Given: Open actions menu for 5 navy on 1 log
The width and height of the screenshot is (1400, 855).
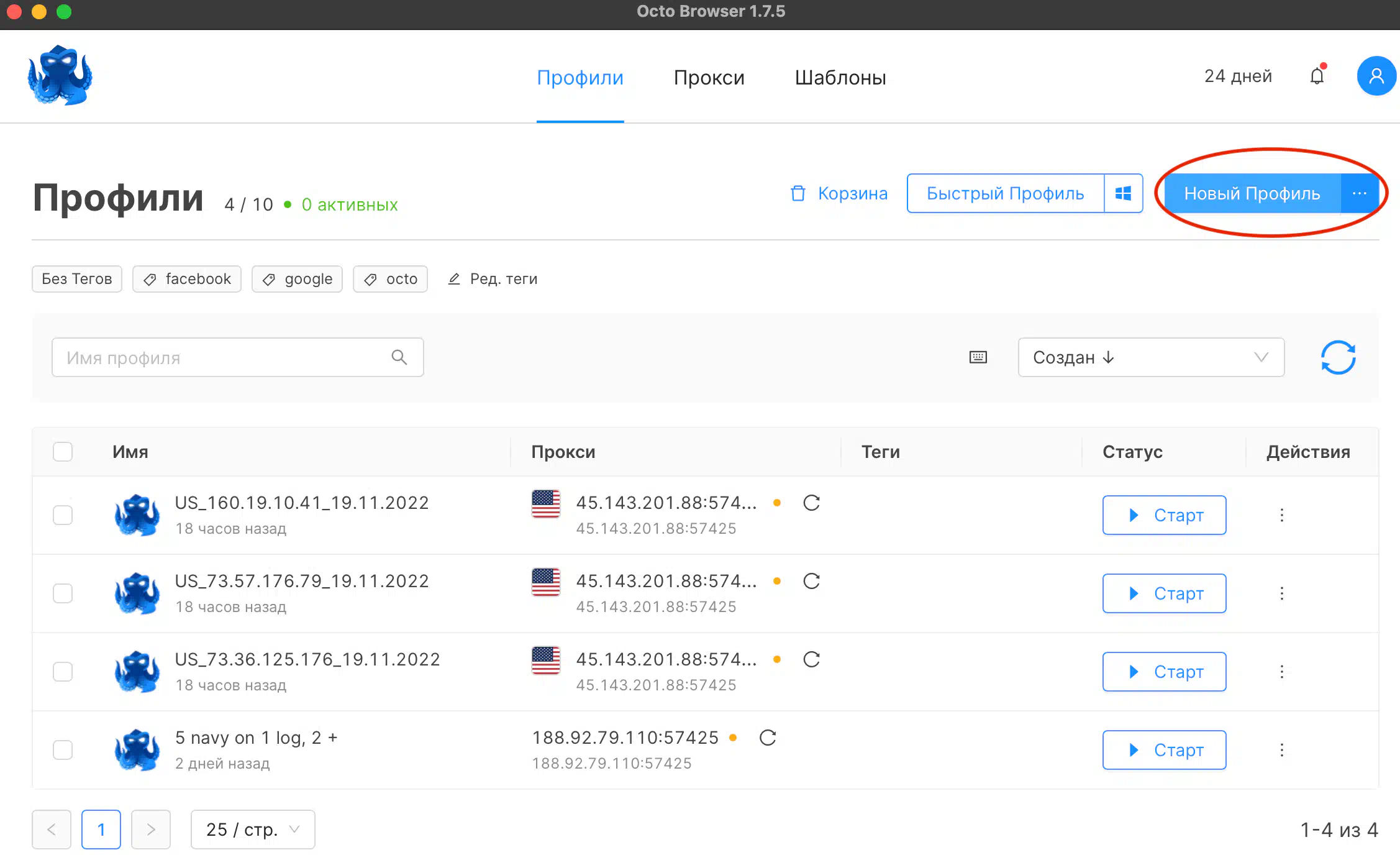Looking at the screenshot, I should point(1282,750).
